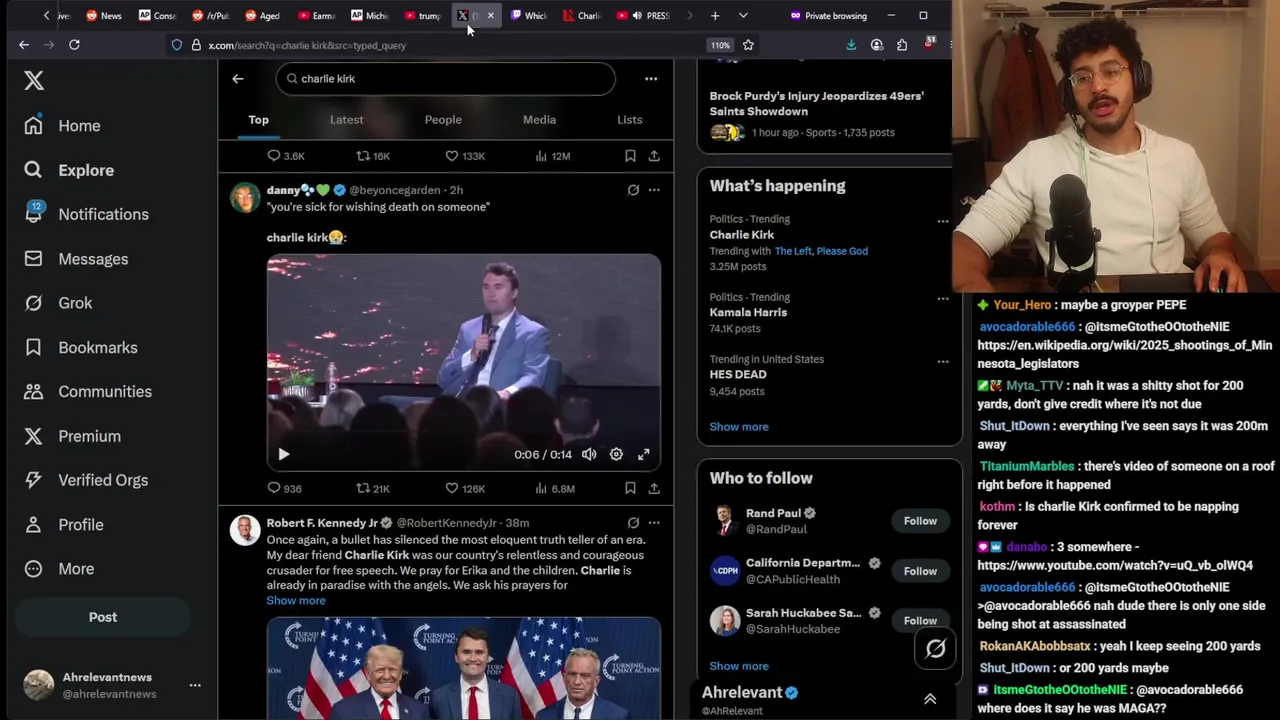The image size is (1280, 720).
Task: Open Kamala Harris trend options menu
Action: (x=942, y=299)
